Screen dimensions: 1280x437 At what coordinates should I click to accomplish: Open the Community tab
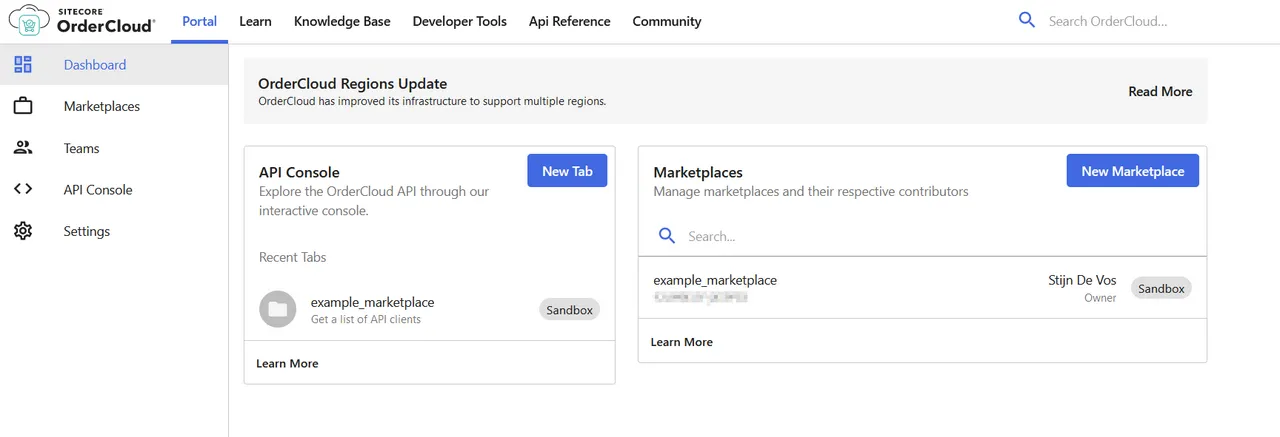pyautogui.click(x=667, y=21)
